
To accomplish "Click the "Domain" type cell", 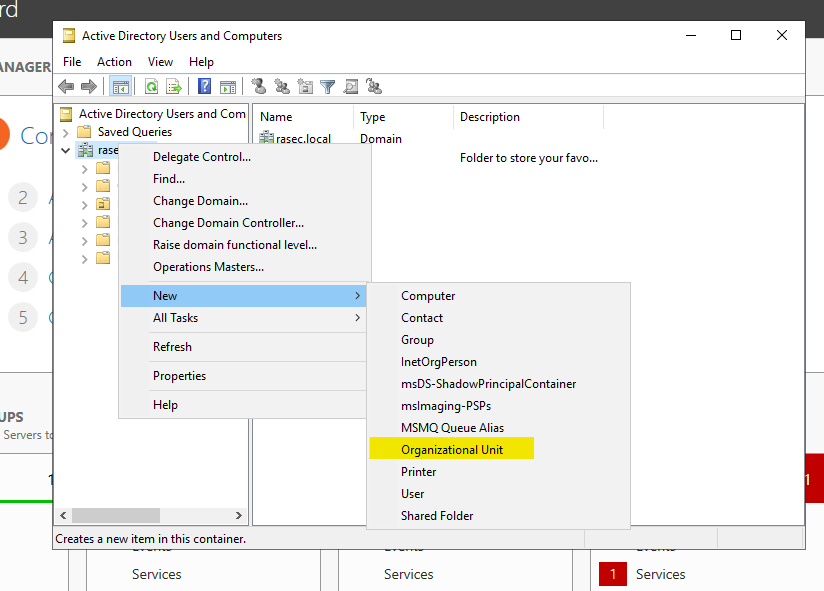I will tap(380, 139).
